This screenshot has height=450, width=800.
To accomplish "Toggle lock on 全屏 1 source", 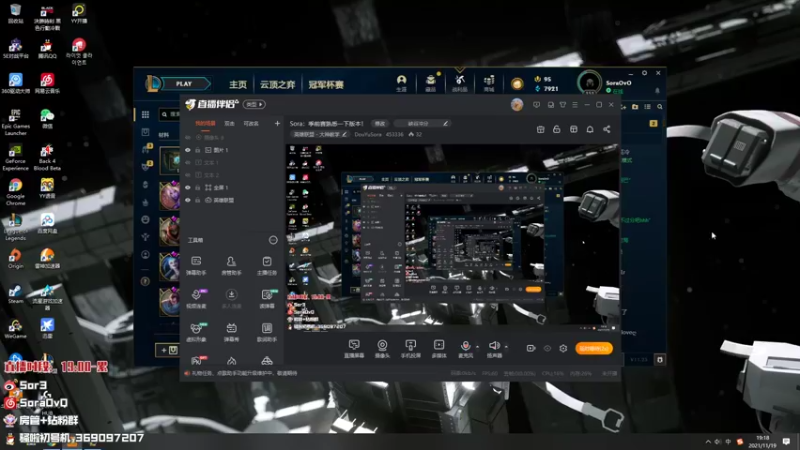I will pyautogui.click(x=198, y=188).
